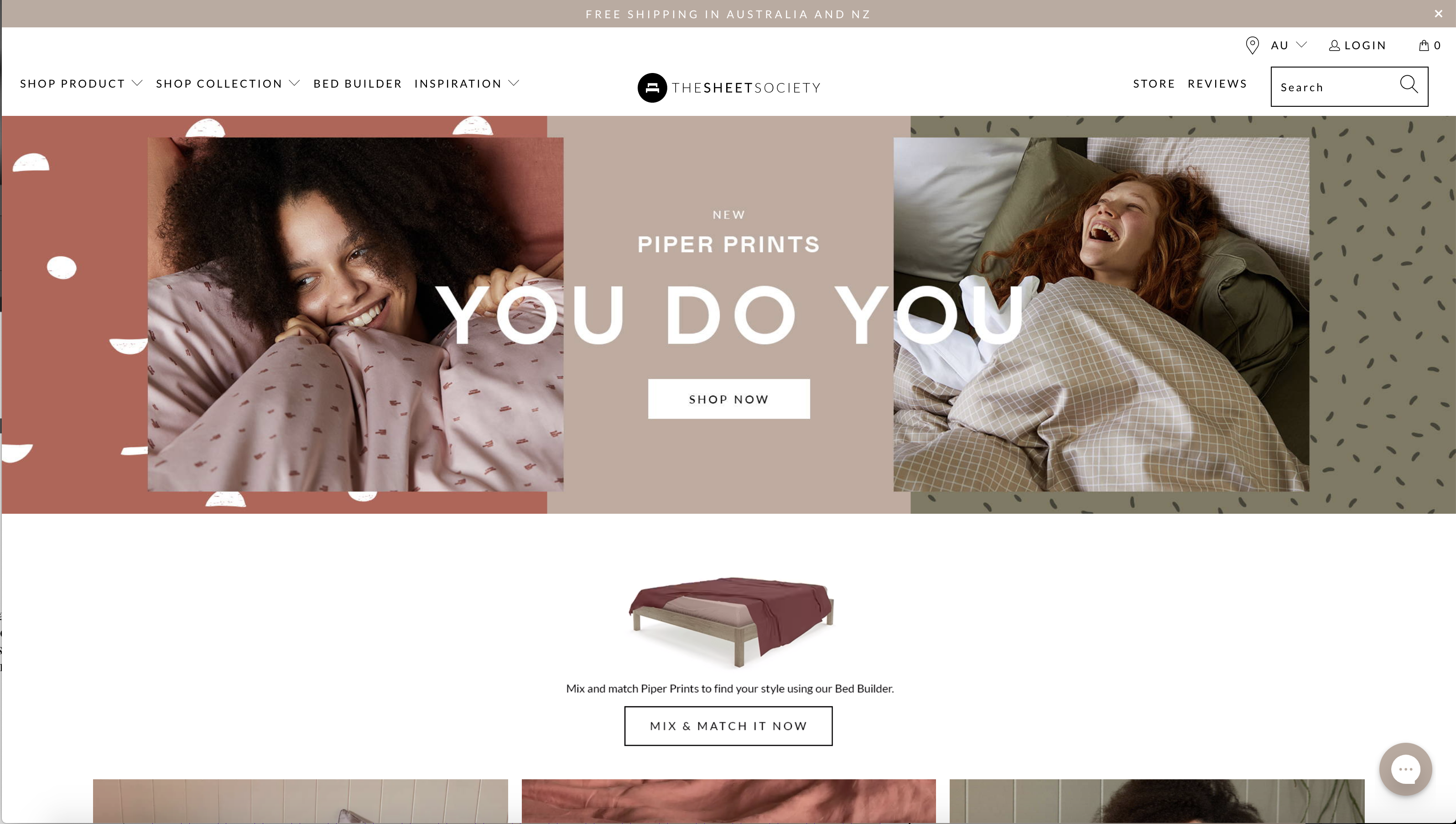Click Mix & Match It Now button
Viewport: 1456px width, 824px height.
click(x=728, y=726)
